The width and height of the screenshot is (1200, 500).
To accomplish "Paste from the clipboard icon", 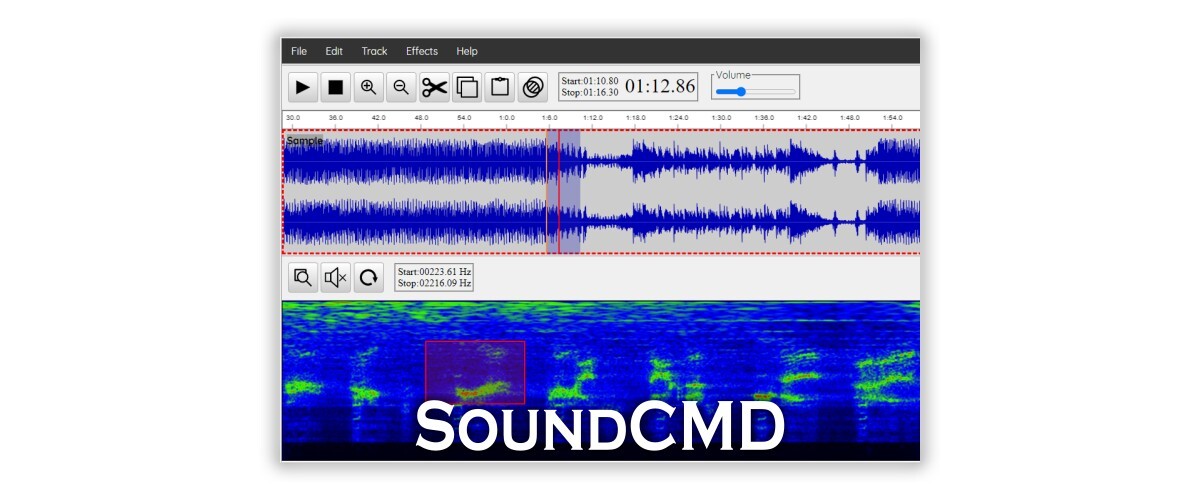I will (x=500, y=87).
